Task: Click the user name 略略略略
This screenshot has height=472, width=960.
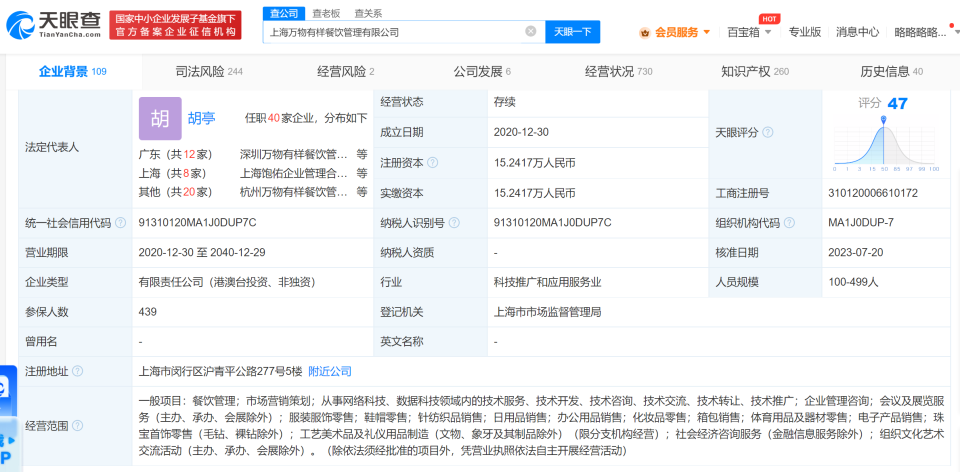Action: (x=920, y=32)
